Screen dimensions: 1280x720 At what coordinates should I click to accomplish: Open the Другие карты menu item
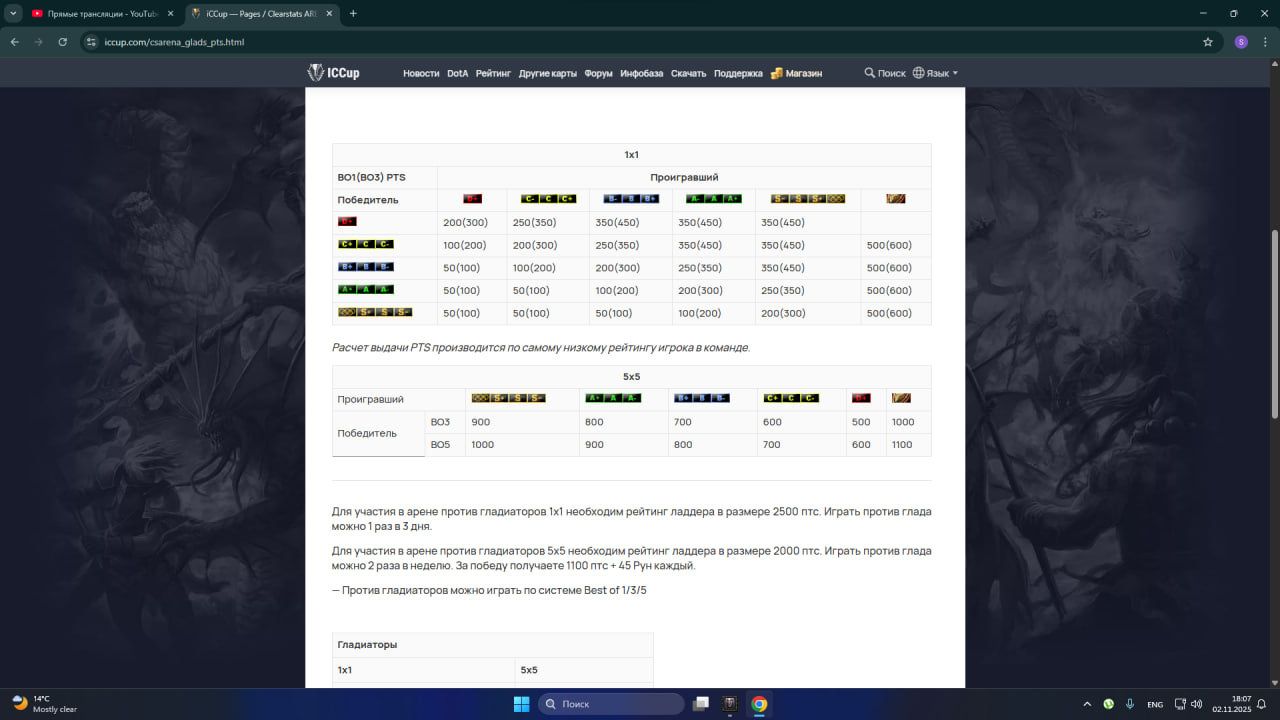548,73
